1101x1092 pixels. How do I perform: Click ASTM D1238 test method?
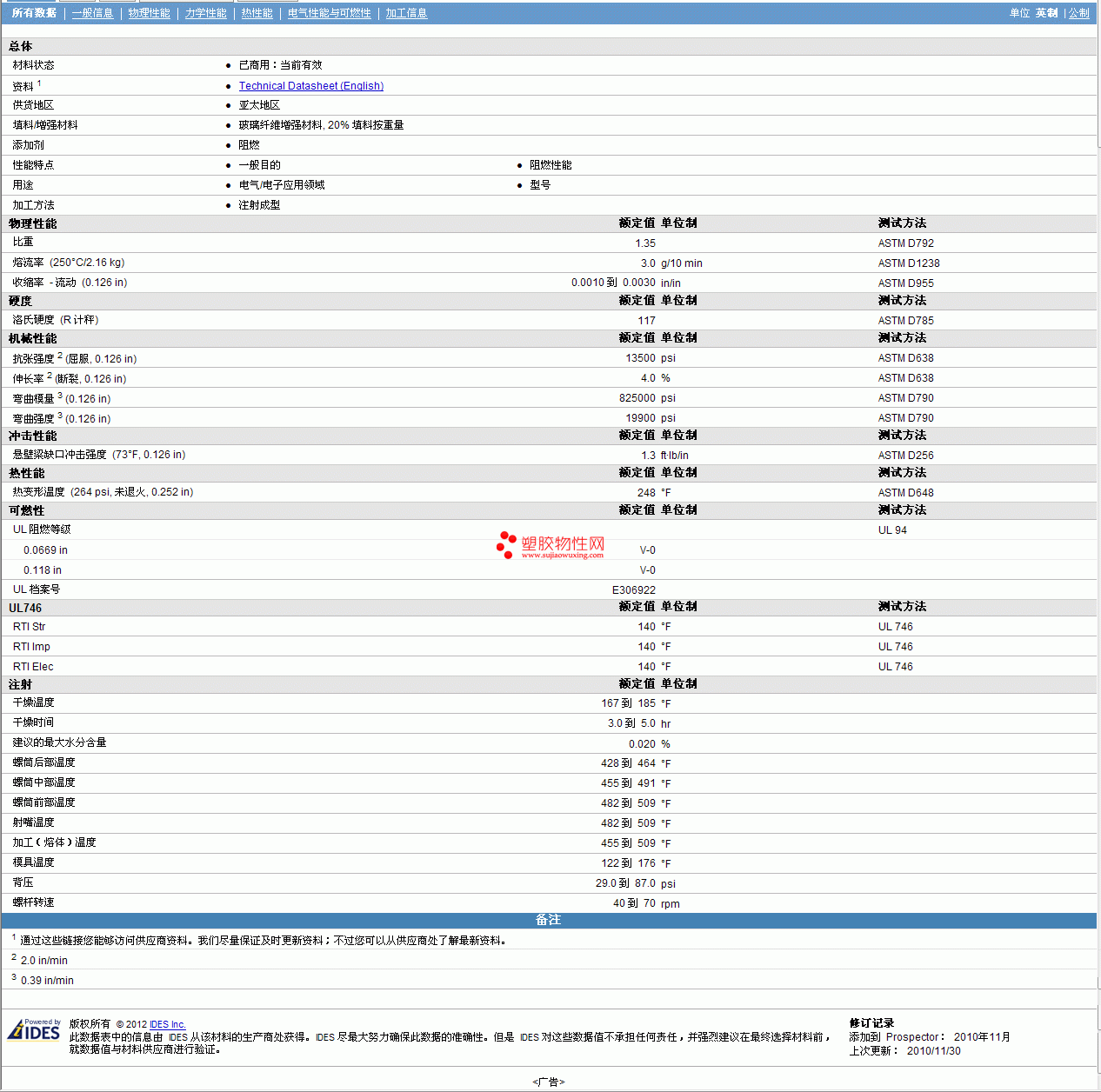click(909, 263)
